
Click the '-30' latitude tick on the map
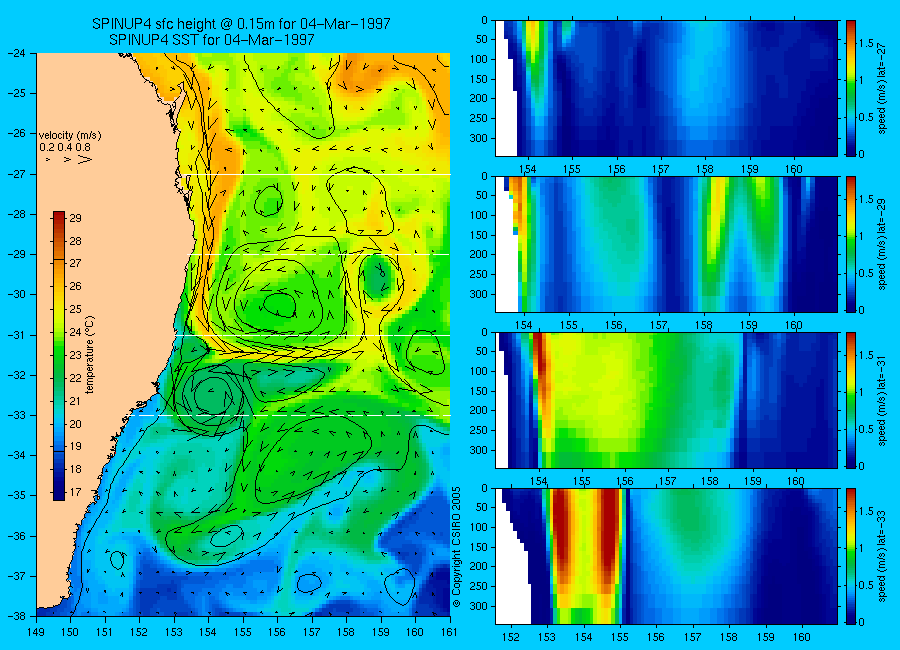tap(16, 295)
